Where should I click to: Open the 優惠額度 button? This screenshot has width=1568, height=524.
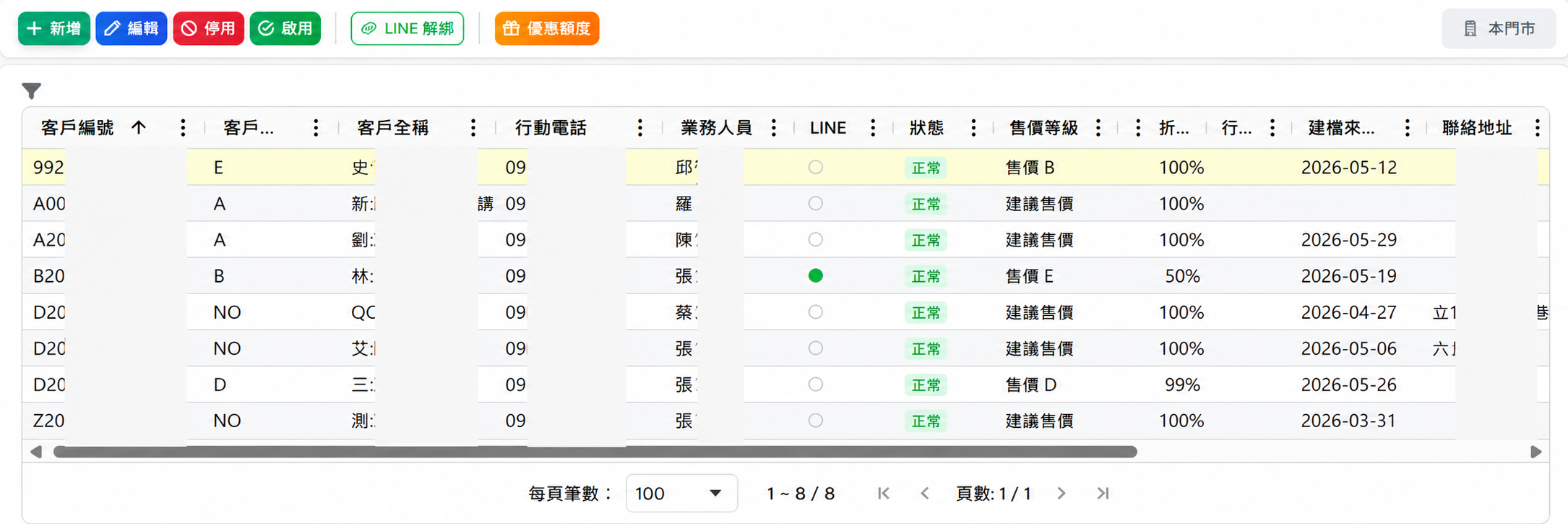tap(547, 28)
